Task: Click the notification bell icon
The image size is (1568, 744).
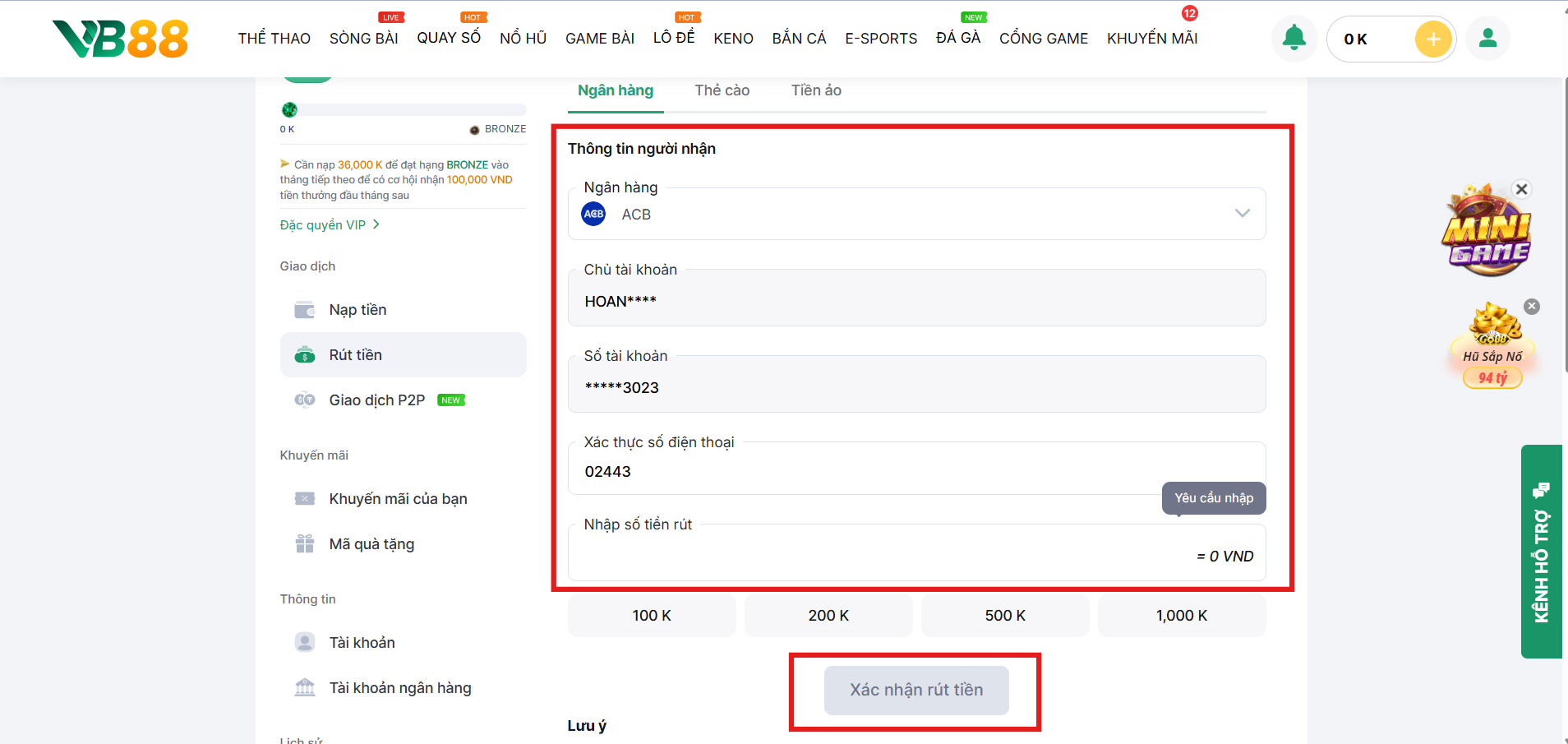Action: point(1294,39)
